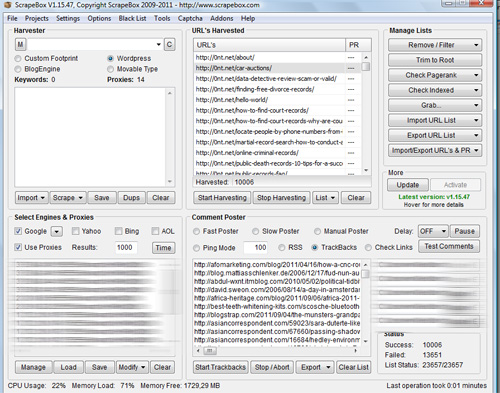
Task: Open the Delay OFF dropdown
Action: (433, 231)
